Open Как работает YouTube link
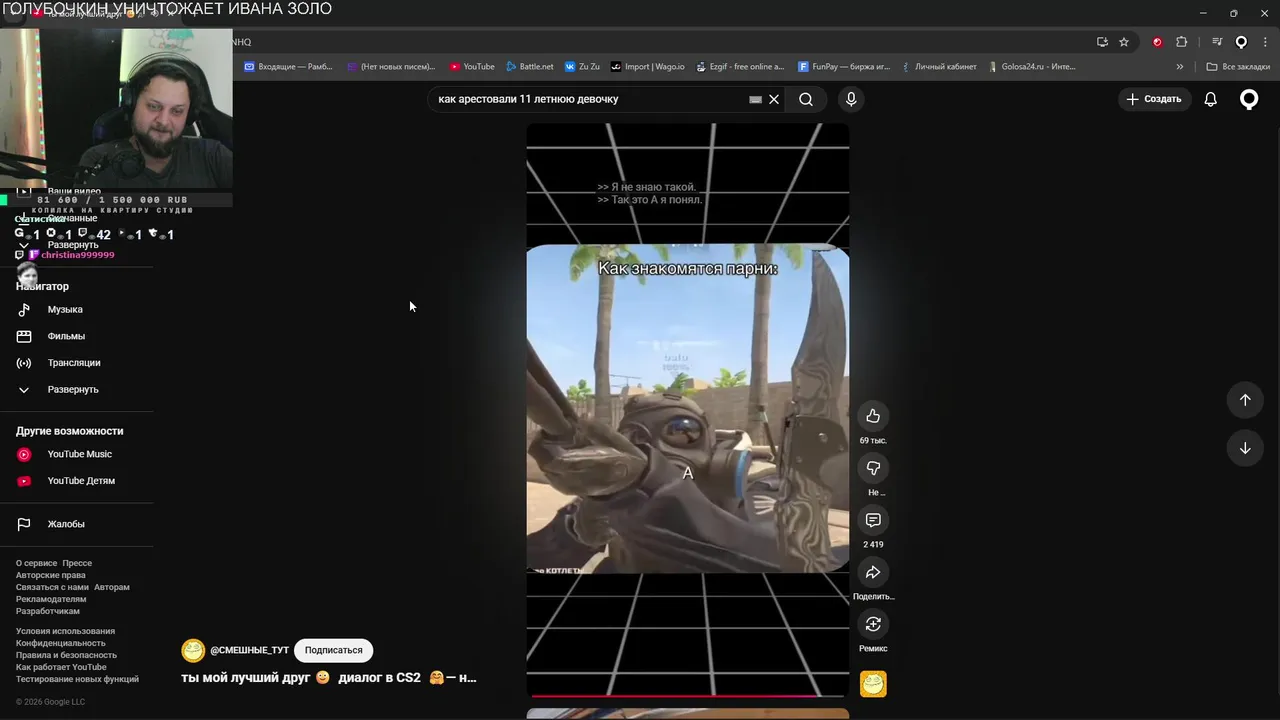 pos(61,667)
